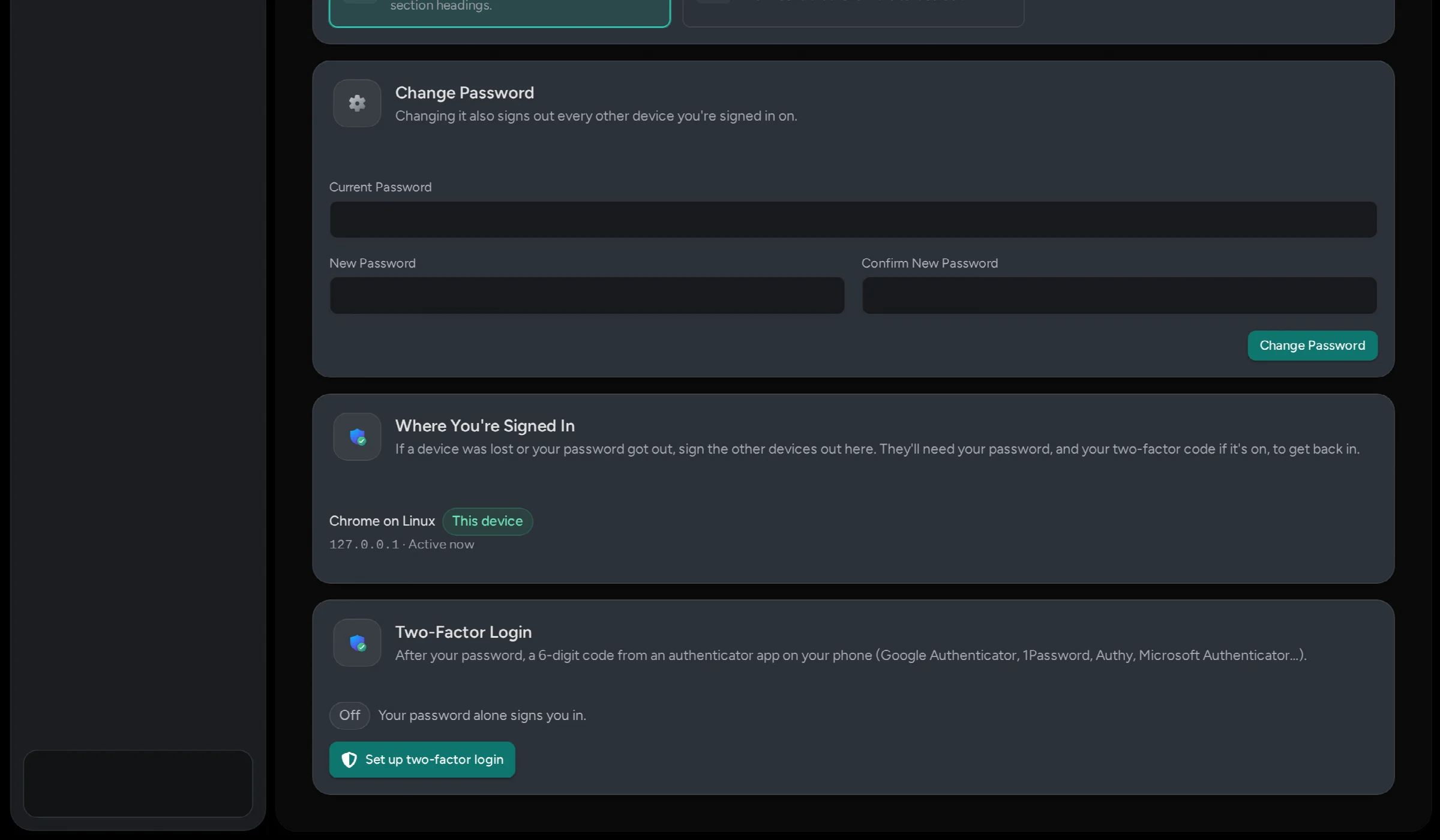This screenshot has height=840, width=1440.
Task: Focus the Current Password field
Action: coord(853,220)
